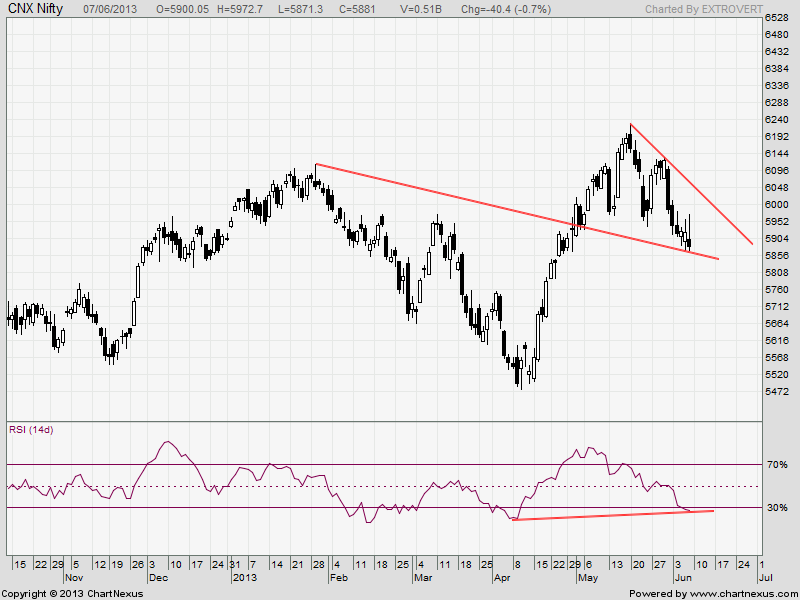The width and height of the screenshot is (800, 600).
Task: Click the 70% RSI level label
Action: [778, 465]
